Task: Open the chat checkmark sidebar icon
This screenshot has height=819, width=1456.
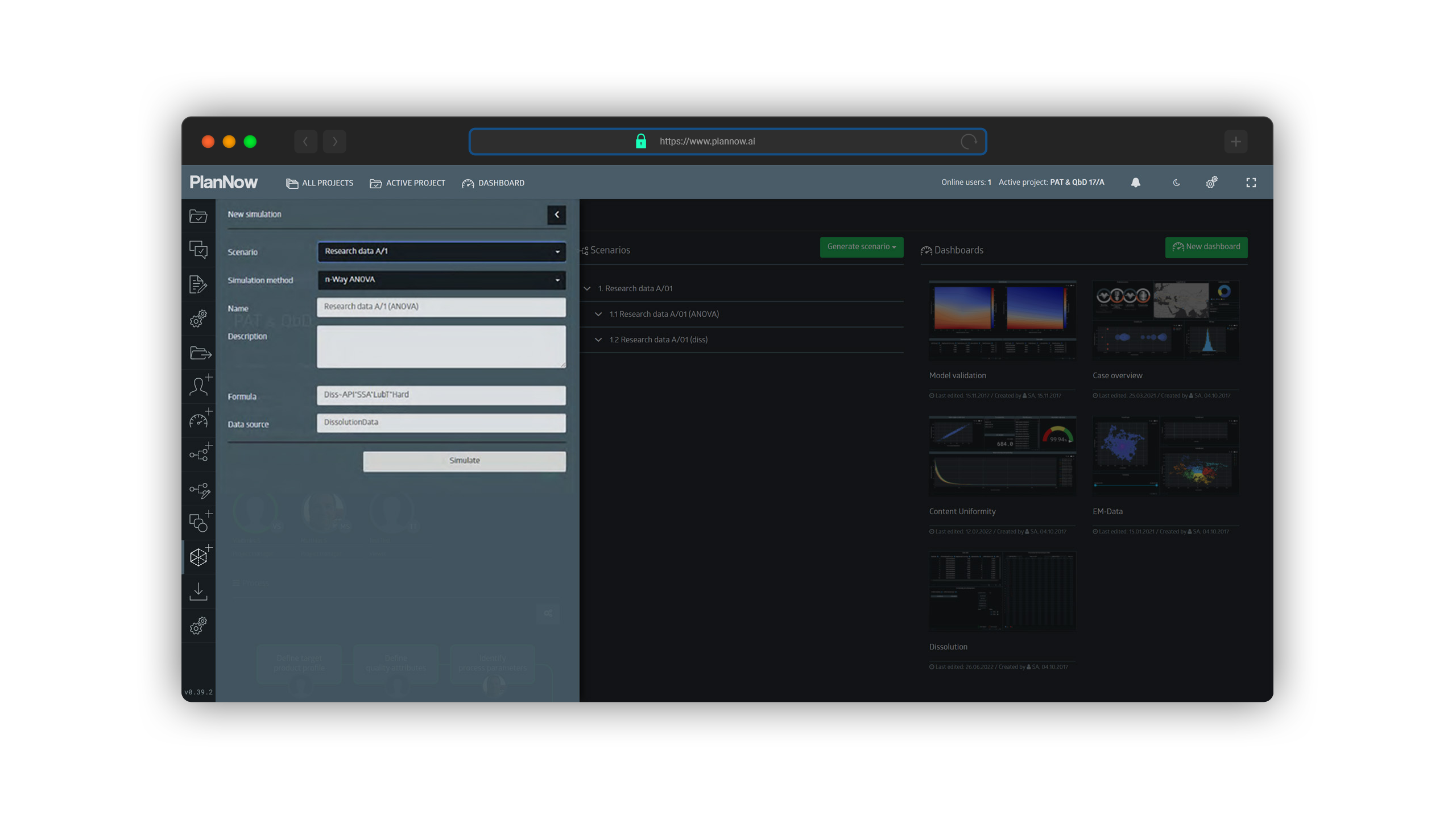Action: coord(198,250)
